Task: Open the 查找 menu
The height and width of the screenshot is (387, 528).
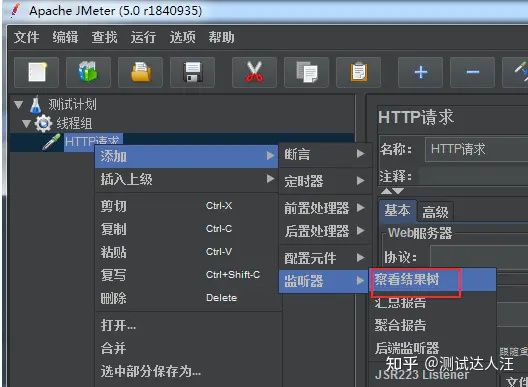Action: pos(104,37)
